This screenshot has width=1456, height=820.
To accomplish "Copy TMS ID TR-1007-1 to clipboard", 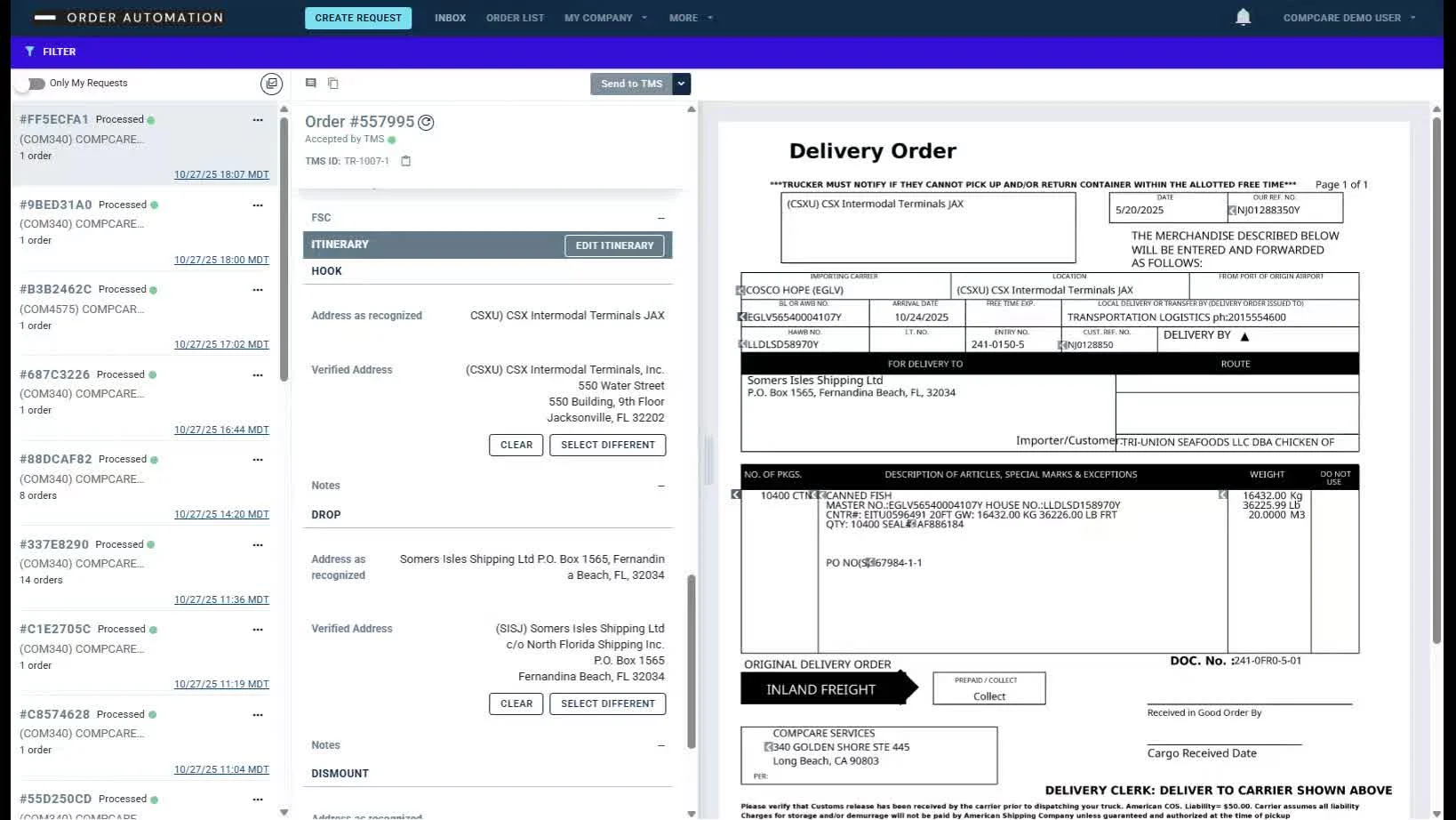I will [x=406, y=161].
